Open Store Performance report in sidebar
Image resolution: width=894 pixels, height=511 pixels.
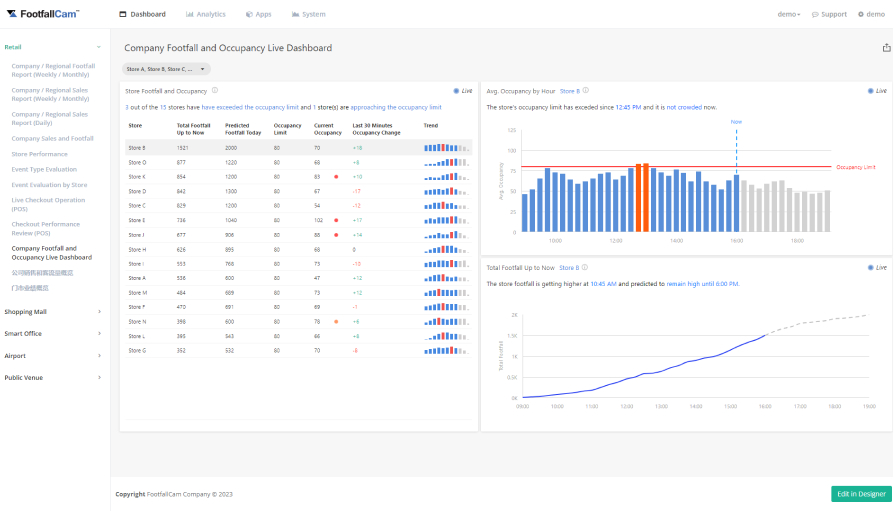point(40,154)
